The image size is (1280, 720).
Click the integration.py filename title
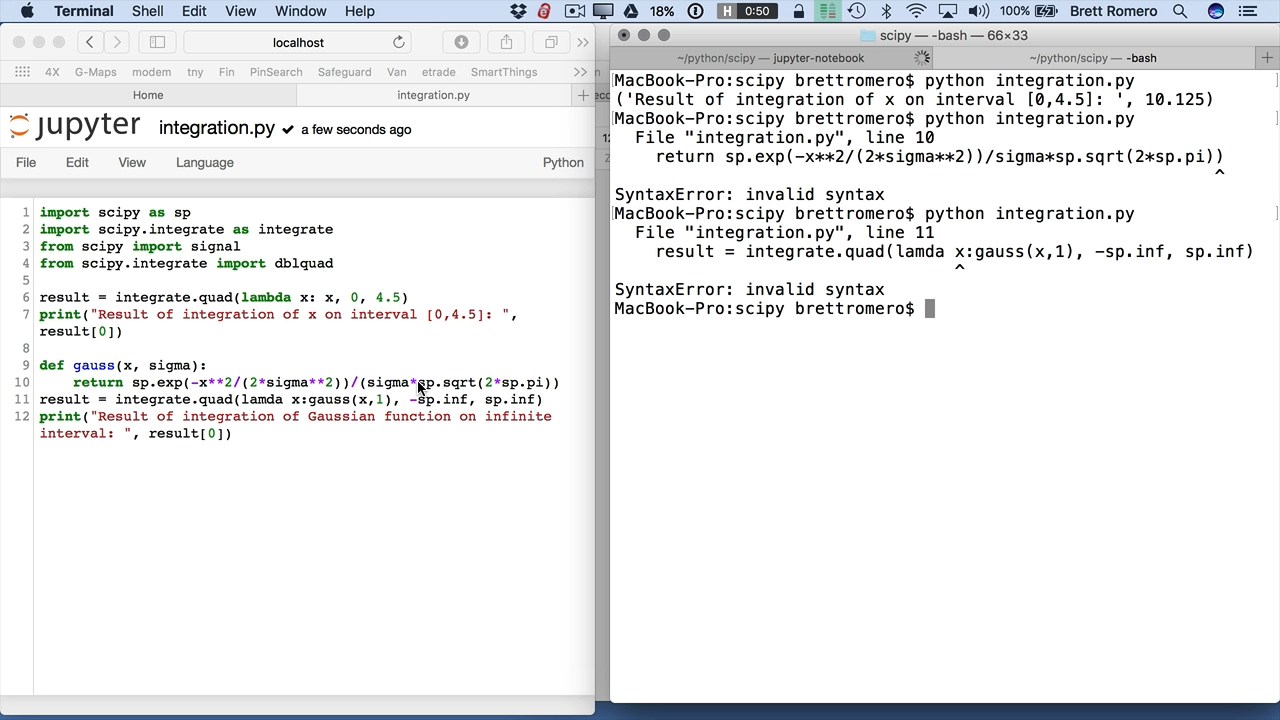pos(216,129)
